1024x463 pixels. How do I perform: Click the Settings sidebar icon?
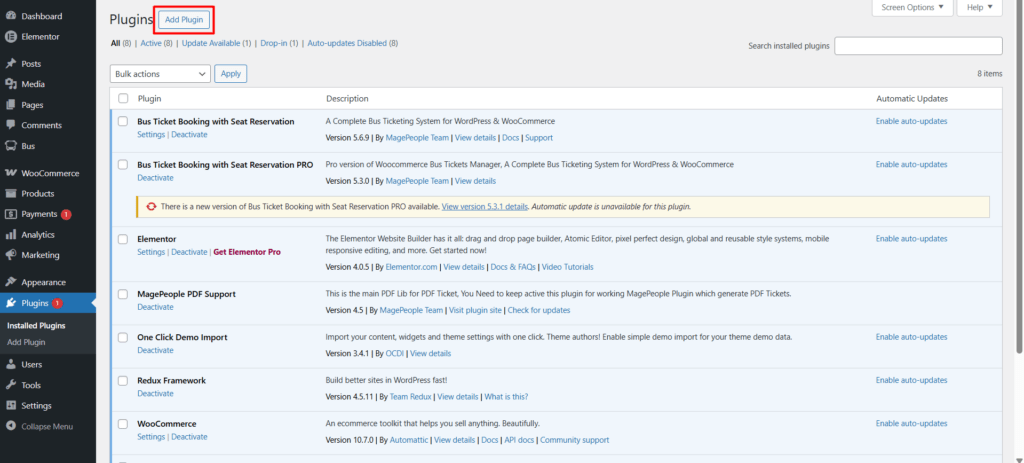[x=10, y=406]
